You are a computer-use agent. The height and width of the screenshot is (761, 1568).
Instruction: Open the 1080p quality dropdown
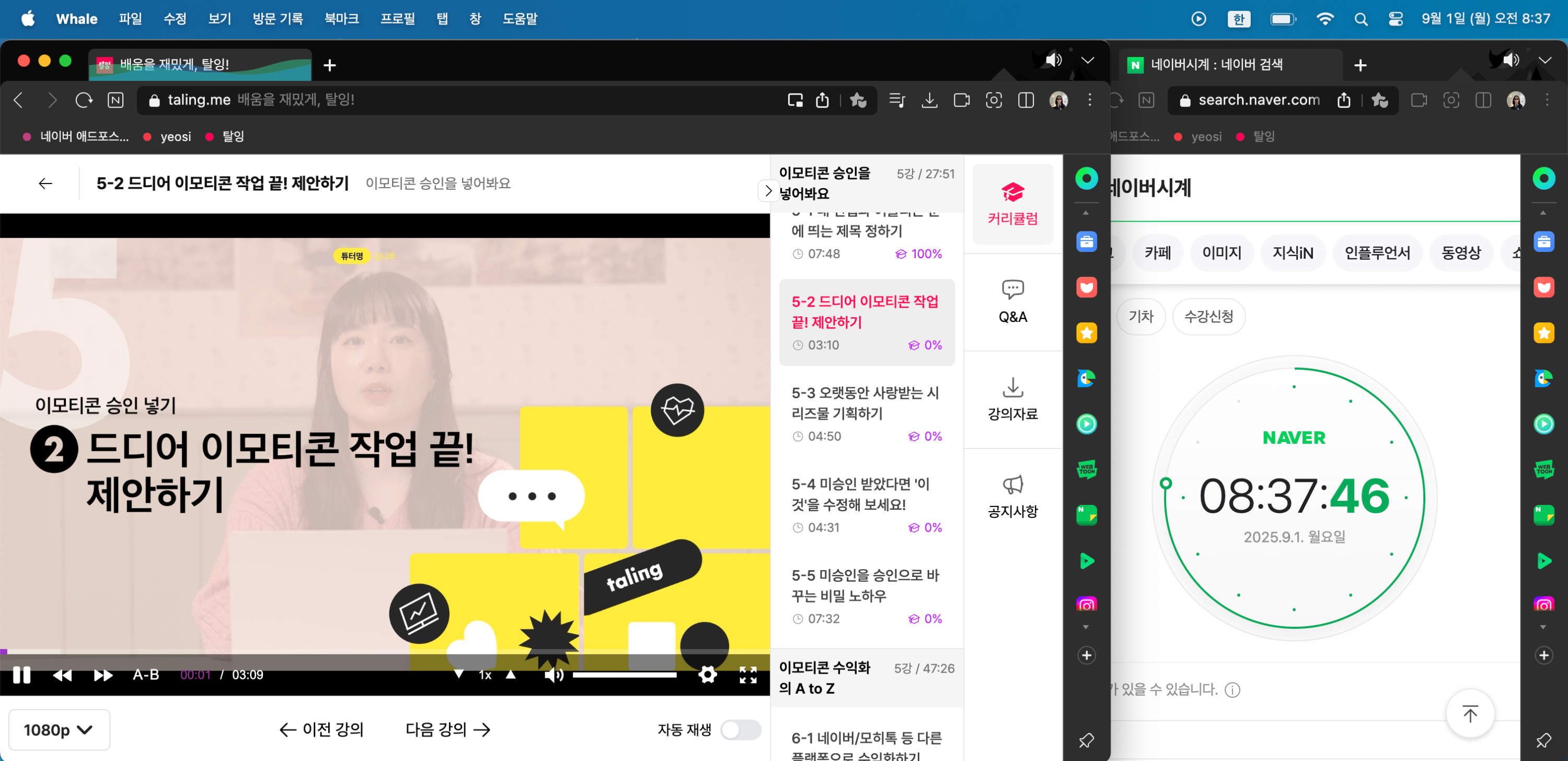point(59,729)
